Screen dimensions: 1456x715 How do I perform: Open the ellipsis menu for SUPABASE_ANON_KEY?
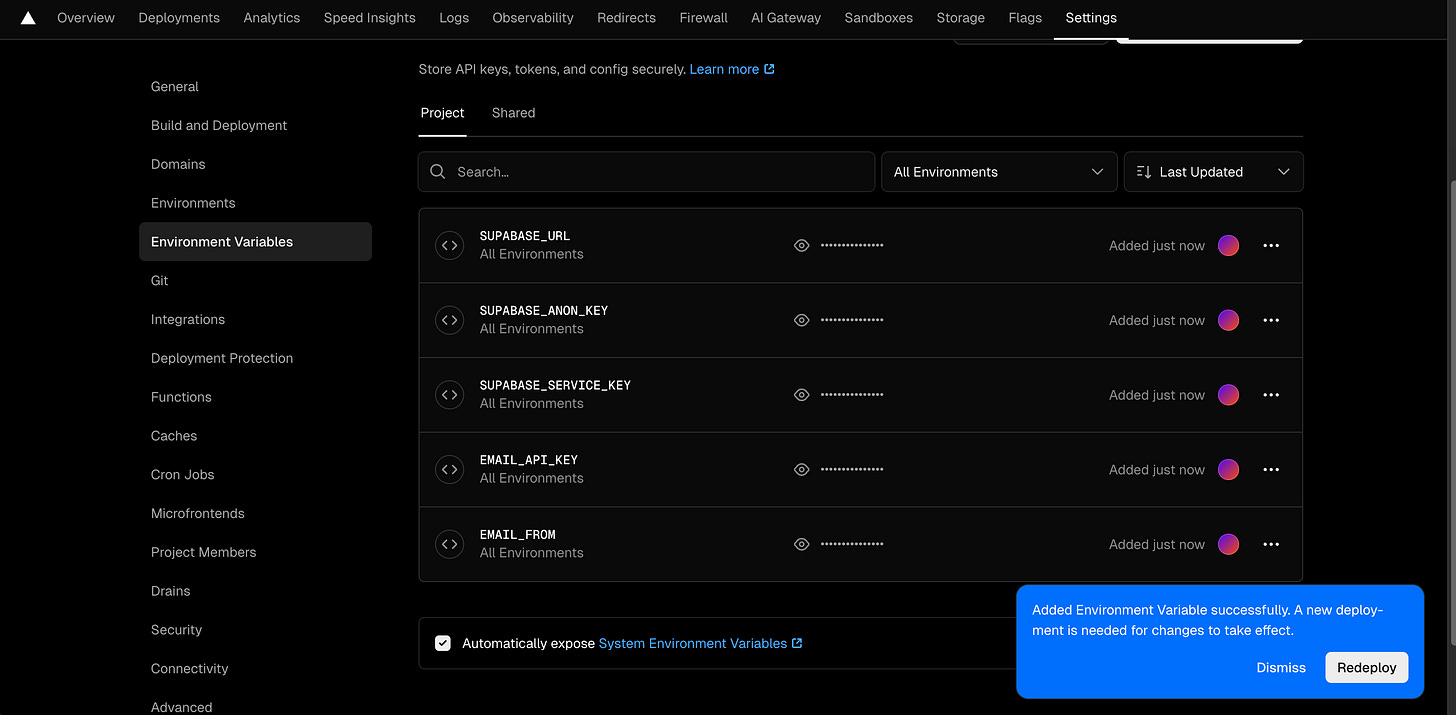(x=1271, y=320)
